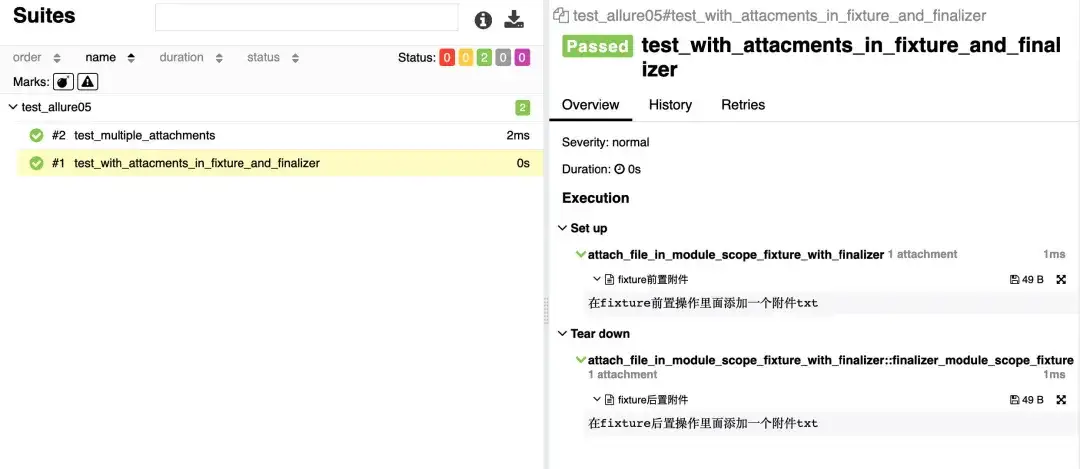Viewport: 1080px width, 469px height.
Task: Collapse the Tear down section
Action: 563,333
